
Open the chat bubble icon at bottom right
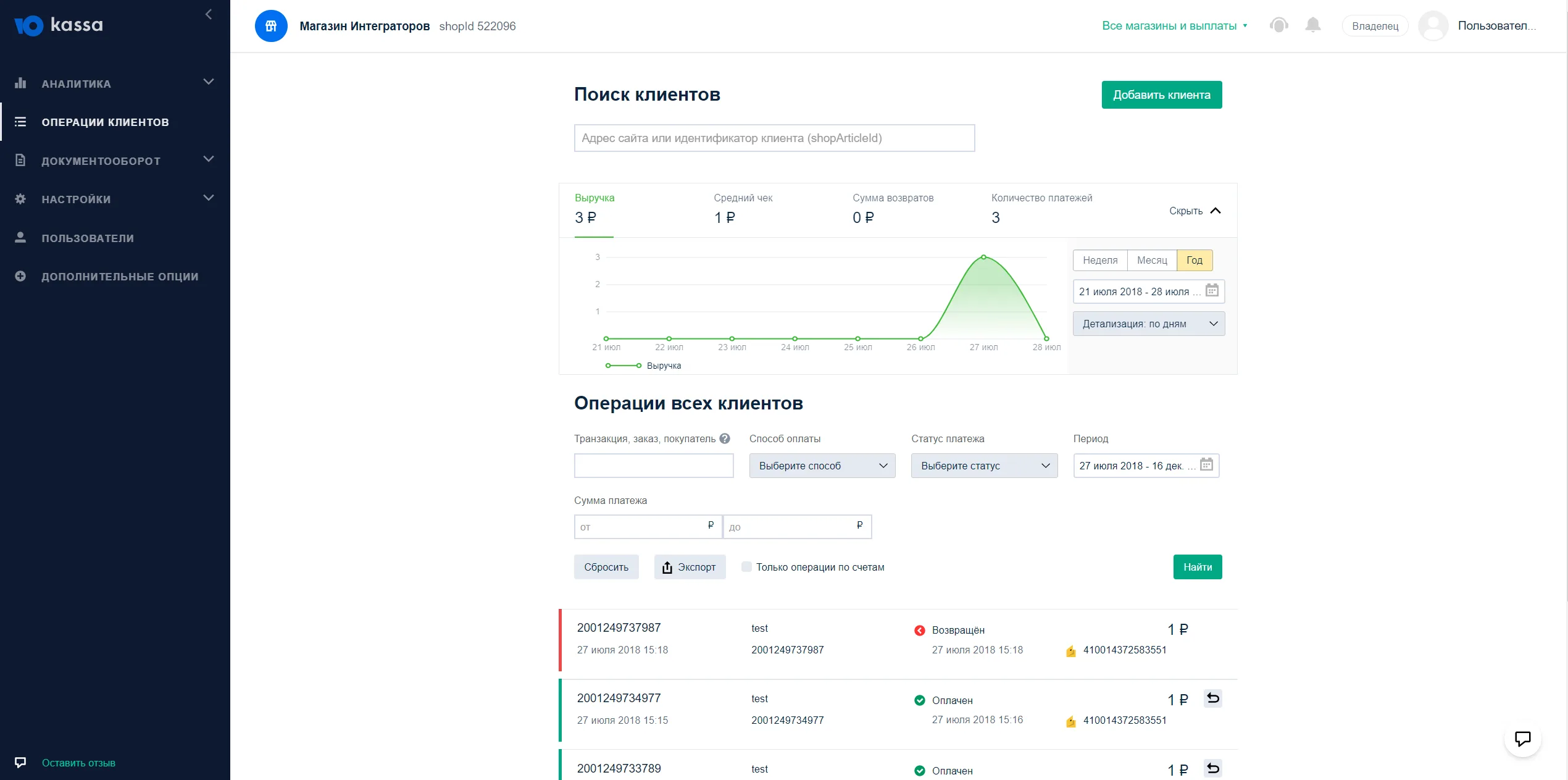click(1522, 738)
